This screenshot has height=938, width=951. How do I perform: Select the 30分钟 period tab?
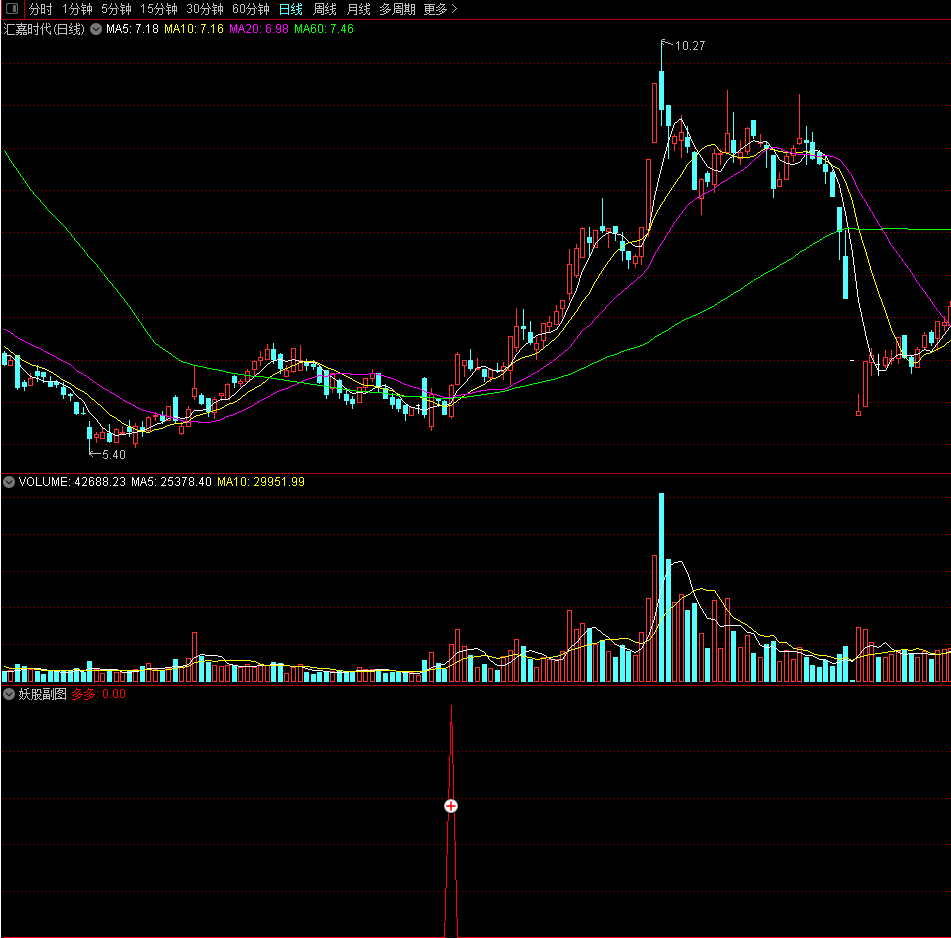[205, 9]
